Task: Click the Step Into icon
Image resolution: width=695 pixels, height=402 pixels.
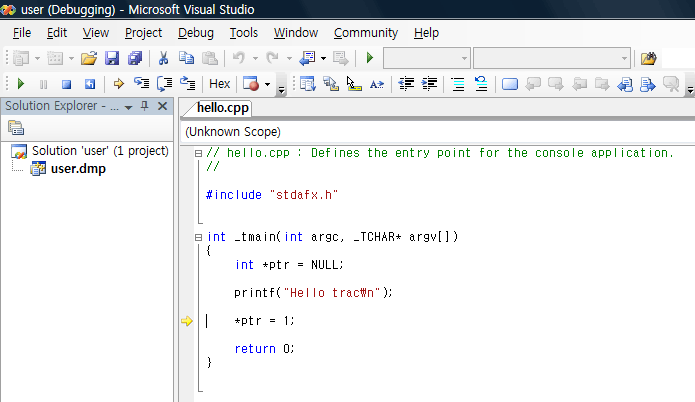Action: [x=141, y=84]
